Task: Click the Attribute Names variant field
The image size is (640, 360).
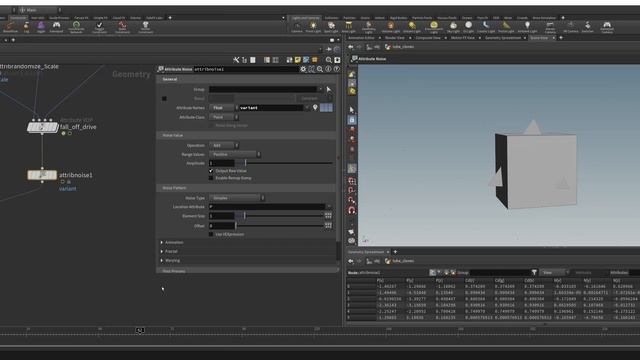Action: [271, 108]
